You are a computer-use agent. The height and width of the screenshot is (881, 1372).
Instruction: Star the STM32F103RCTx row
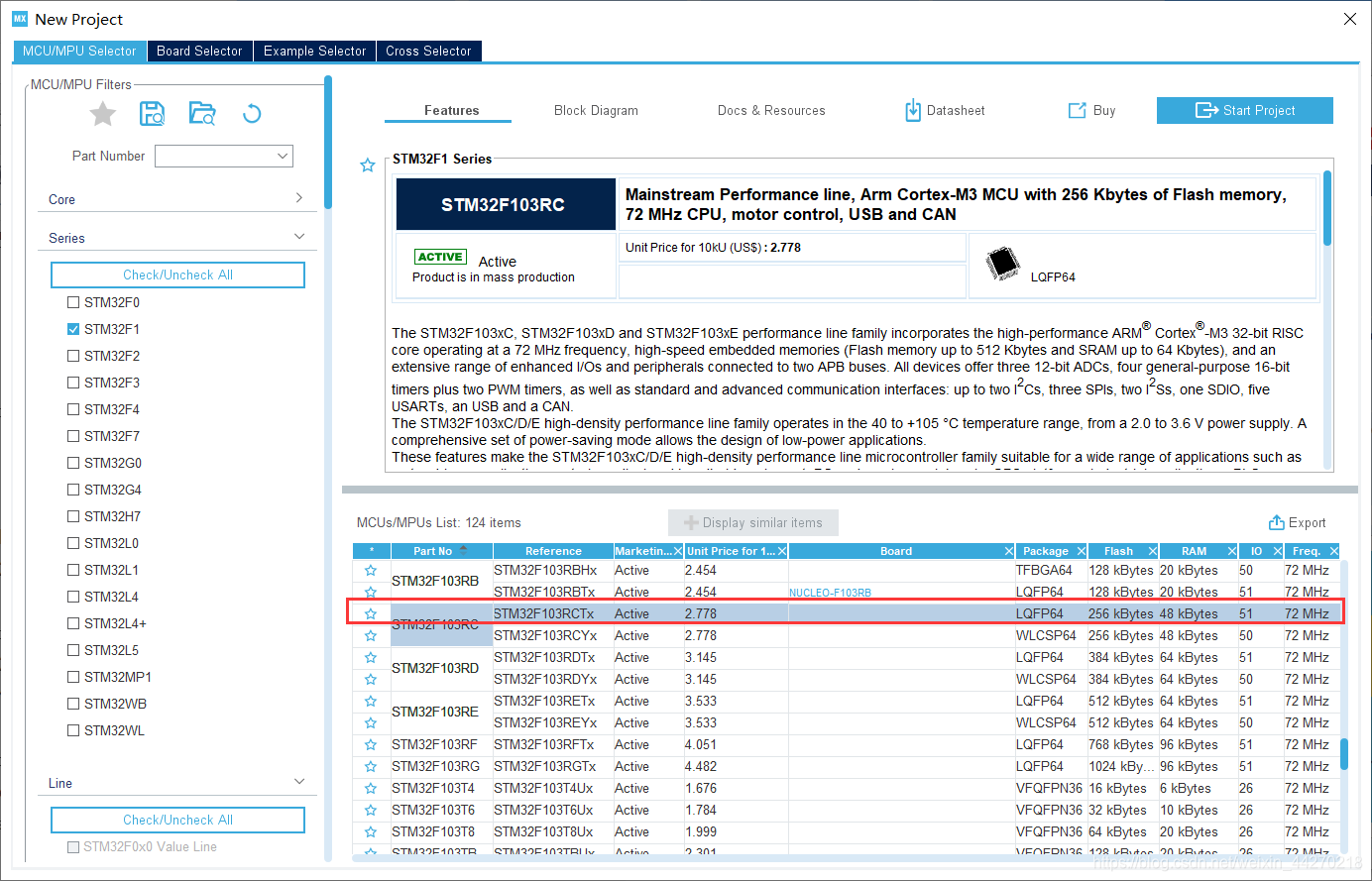tap(371, 614)
